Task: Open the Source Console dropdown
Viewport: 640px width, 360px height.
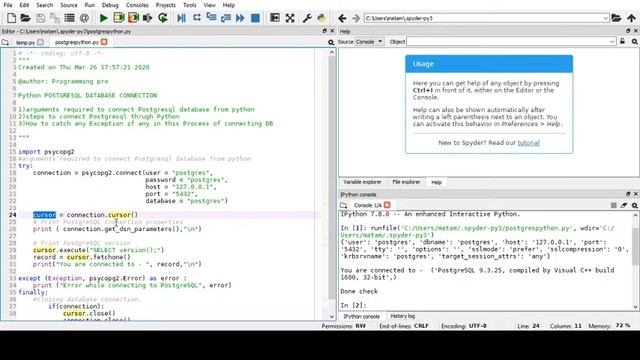Action: [x=370, y=42]
